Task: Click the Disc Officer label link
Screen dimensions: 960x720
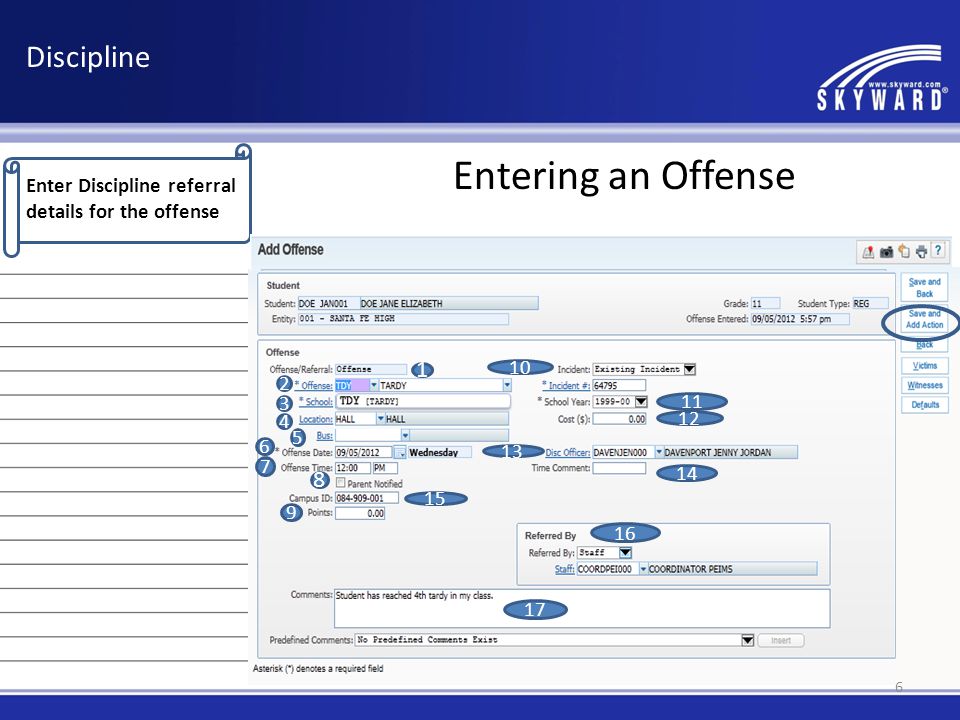Action: pyautogui.click(x=568, y=452)
